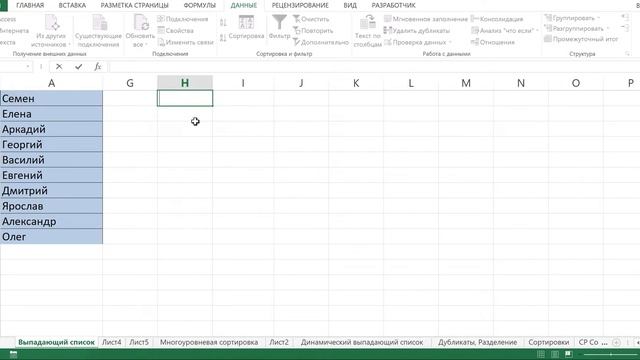Click the fx insert function button
Screen dimensions: 640x360
[x=98, y=67]
